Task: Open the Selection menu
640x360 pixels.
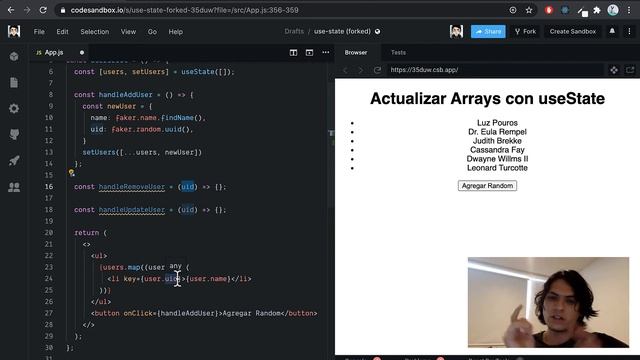Action: pyautogui.click(x=95, y=31)
